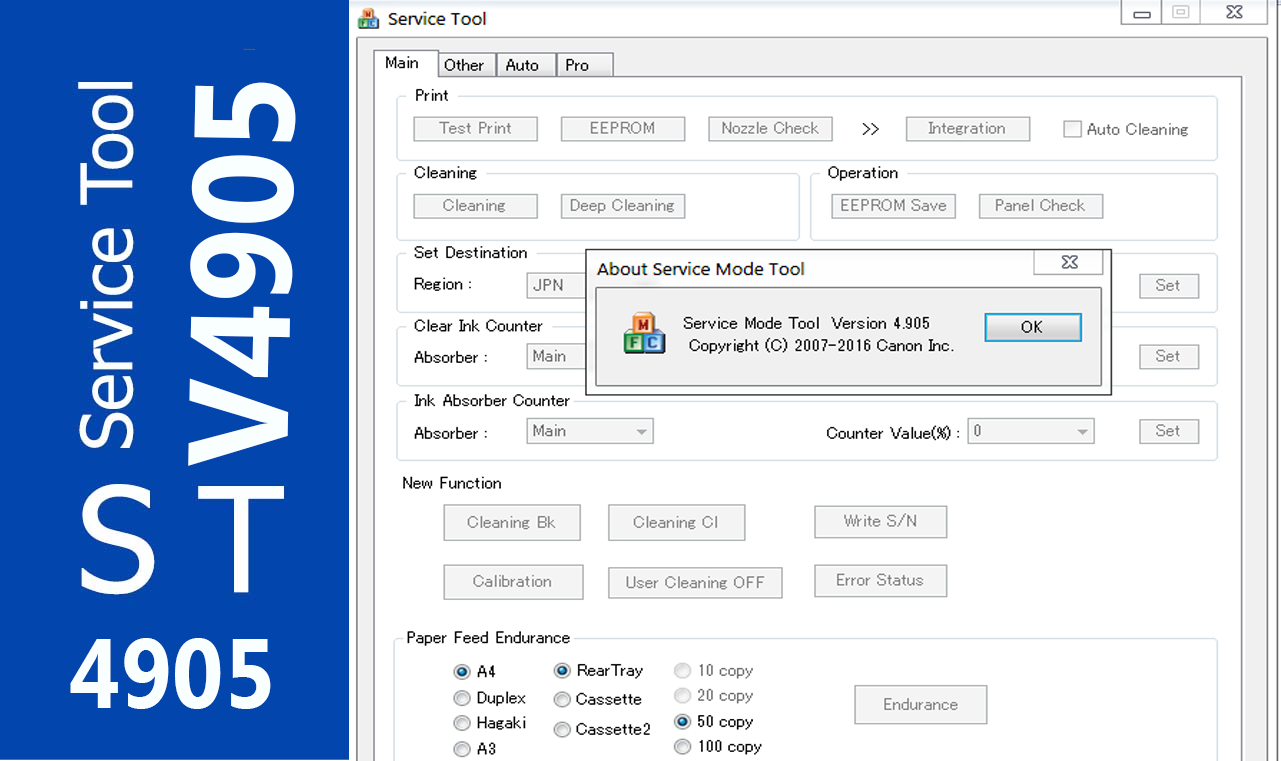Click Set for Ink Absorber Counter

point(1168,431)
